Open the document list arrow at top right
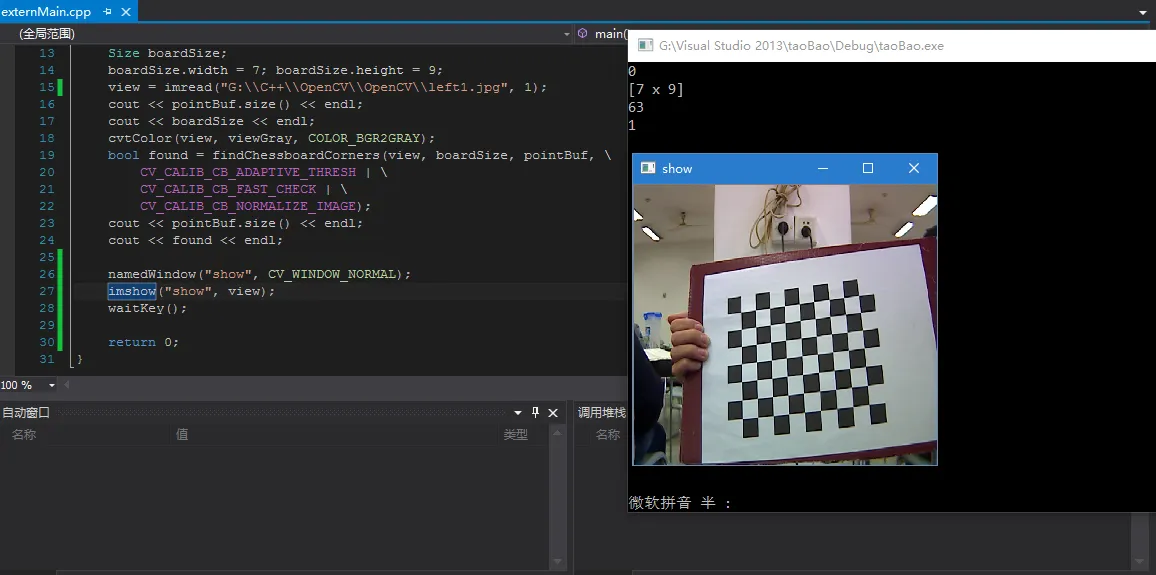 click(1143, 12)
